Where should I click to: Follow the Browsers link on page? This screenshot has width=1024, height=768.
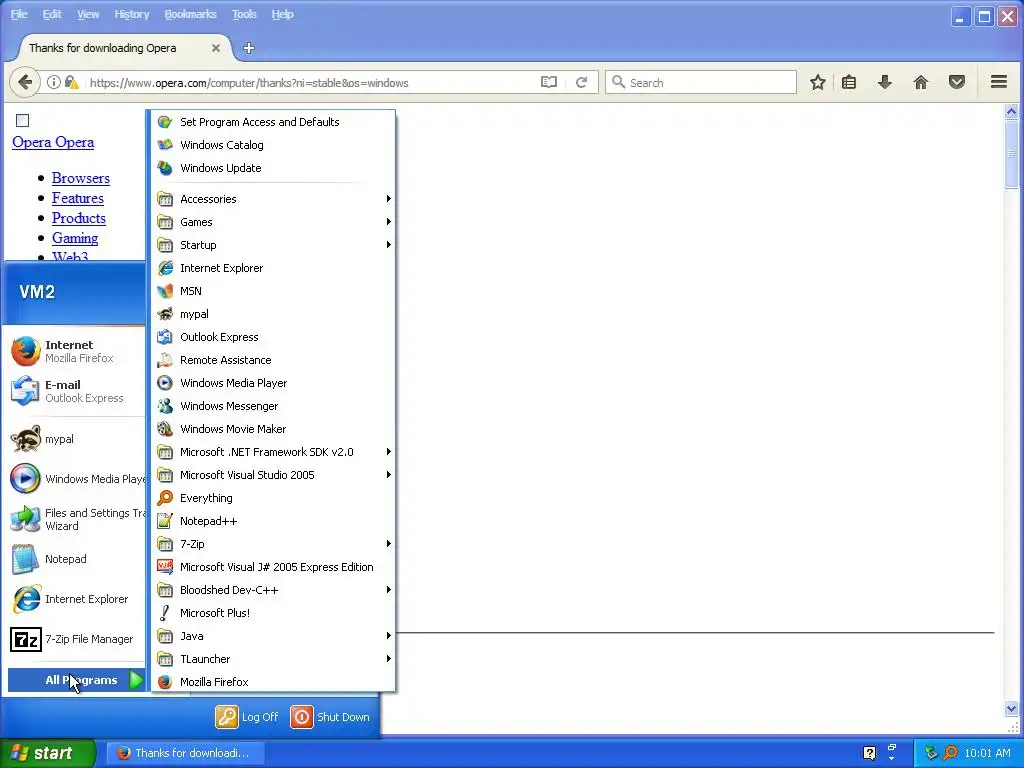click(80, 178)
